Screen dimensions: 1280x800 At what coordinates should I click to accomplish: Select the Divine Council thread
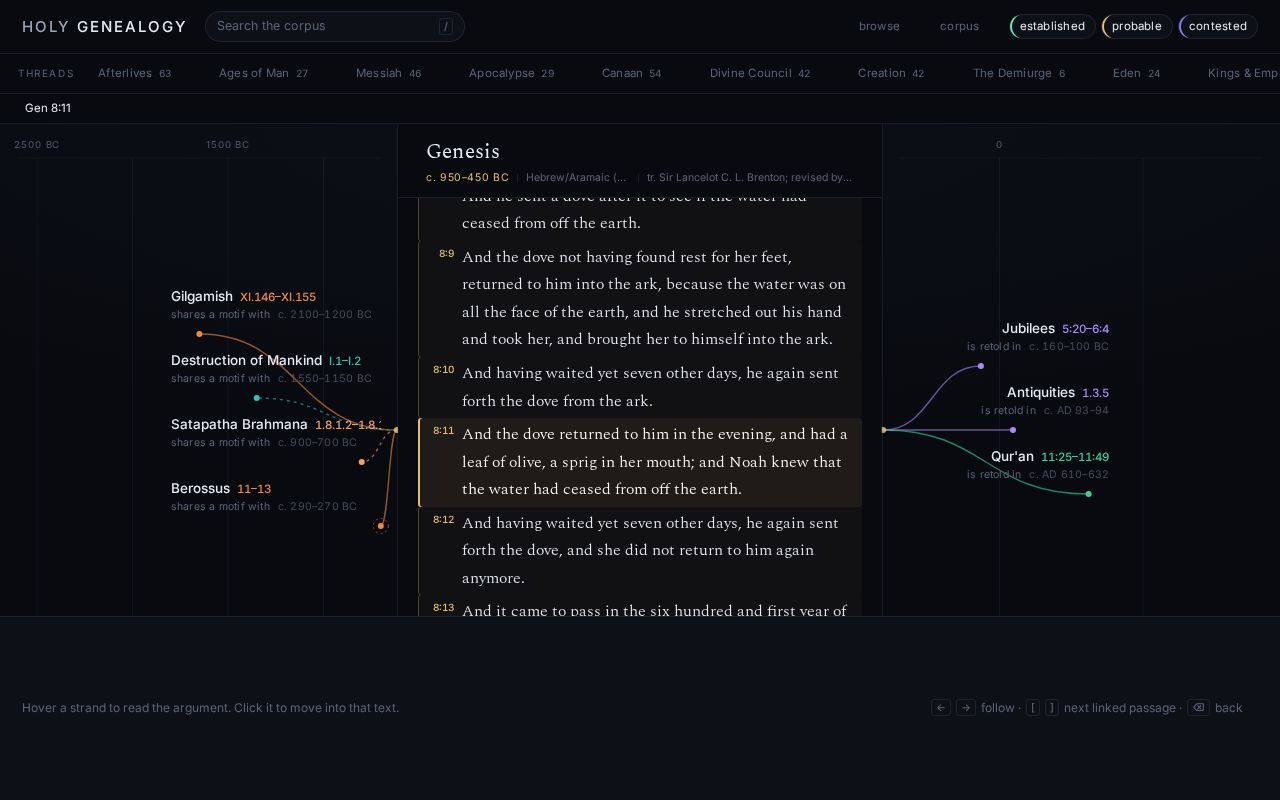[x=760, y=73]
